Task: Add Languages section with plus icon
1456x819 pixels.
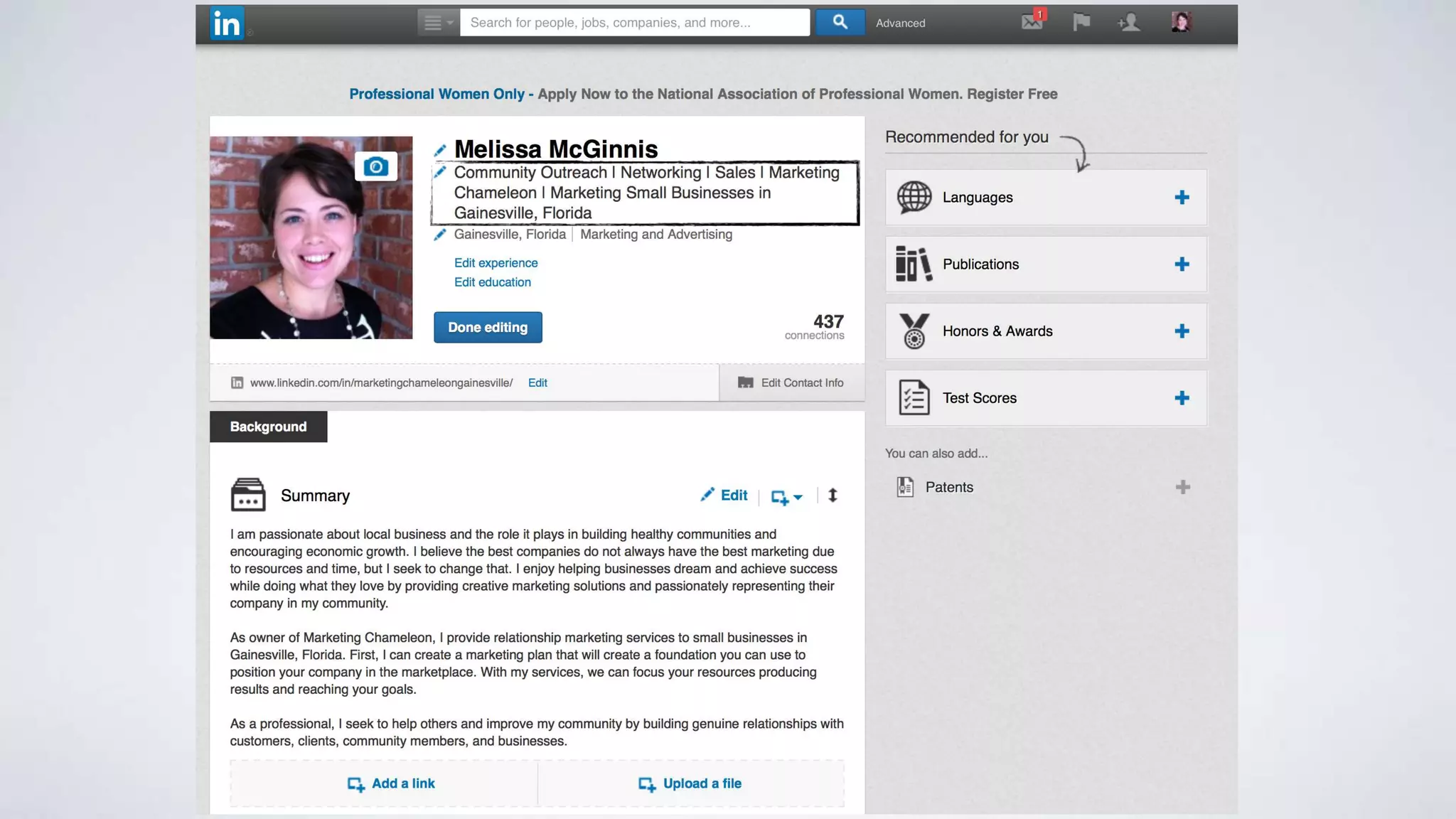Action: [1182, 198]
